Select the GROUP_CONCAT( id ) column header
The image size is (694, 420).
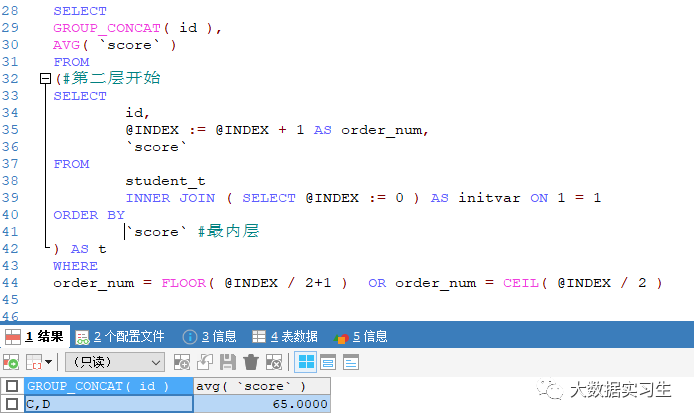pos(109,386)
